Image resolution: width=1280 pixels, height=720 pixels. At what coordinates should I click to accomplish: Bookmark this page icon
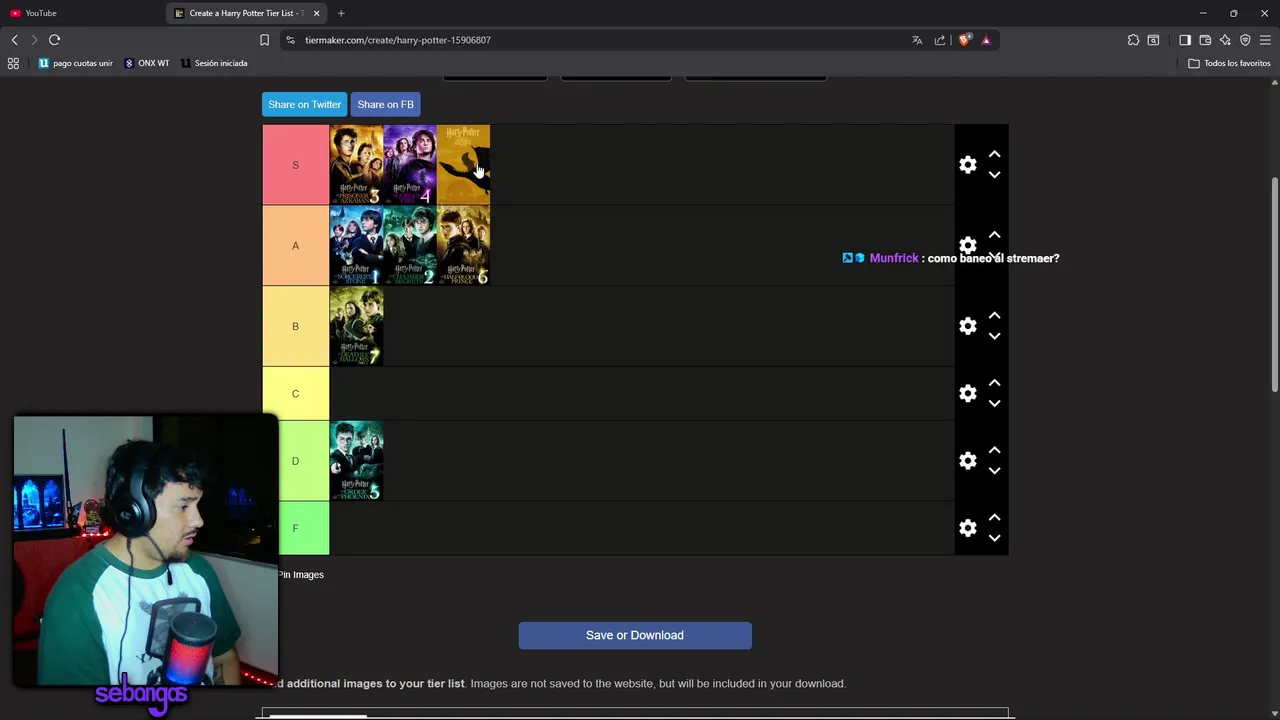coord(264,40)
